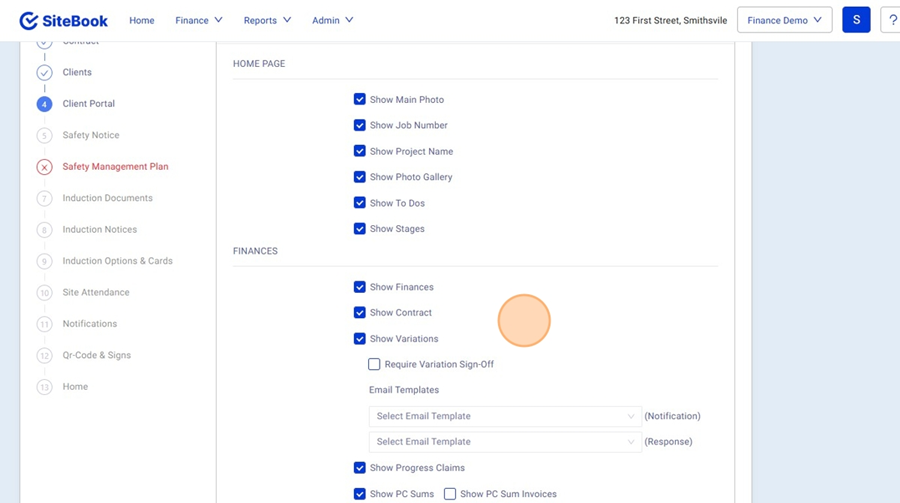This screenshot has height=503, width=900.
Task: Open the Notification email template dropdown
Action: coord(505,416)
